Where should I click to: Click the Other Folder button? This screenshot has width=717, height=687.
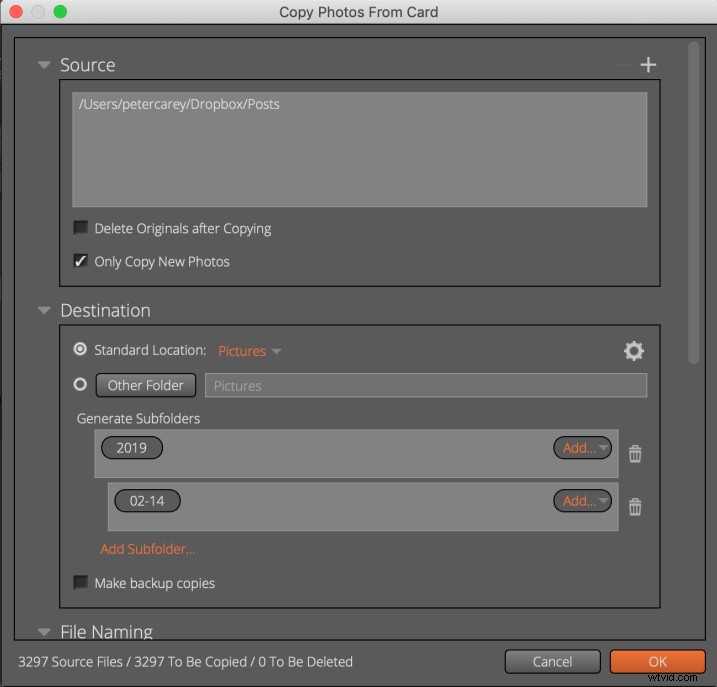click(146, 385)
